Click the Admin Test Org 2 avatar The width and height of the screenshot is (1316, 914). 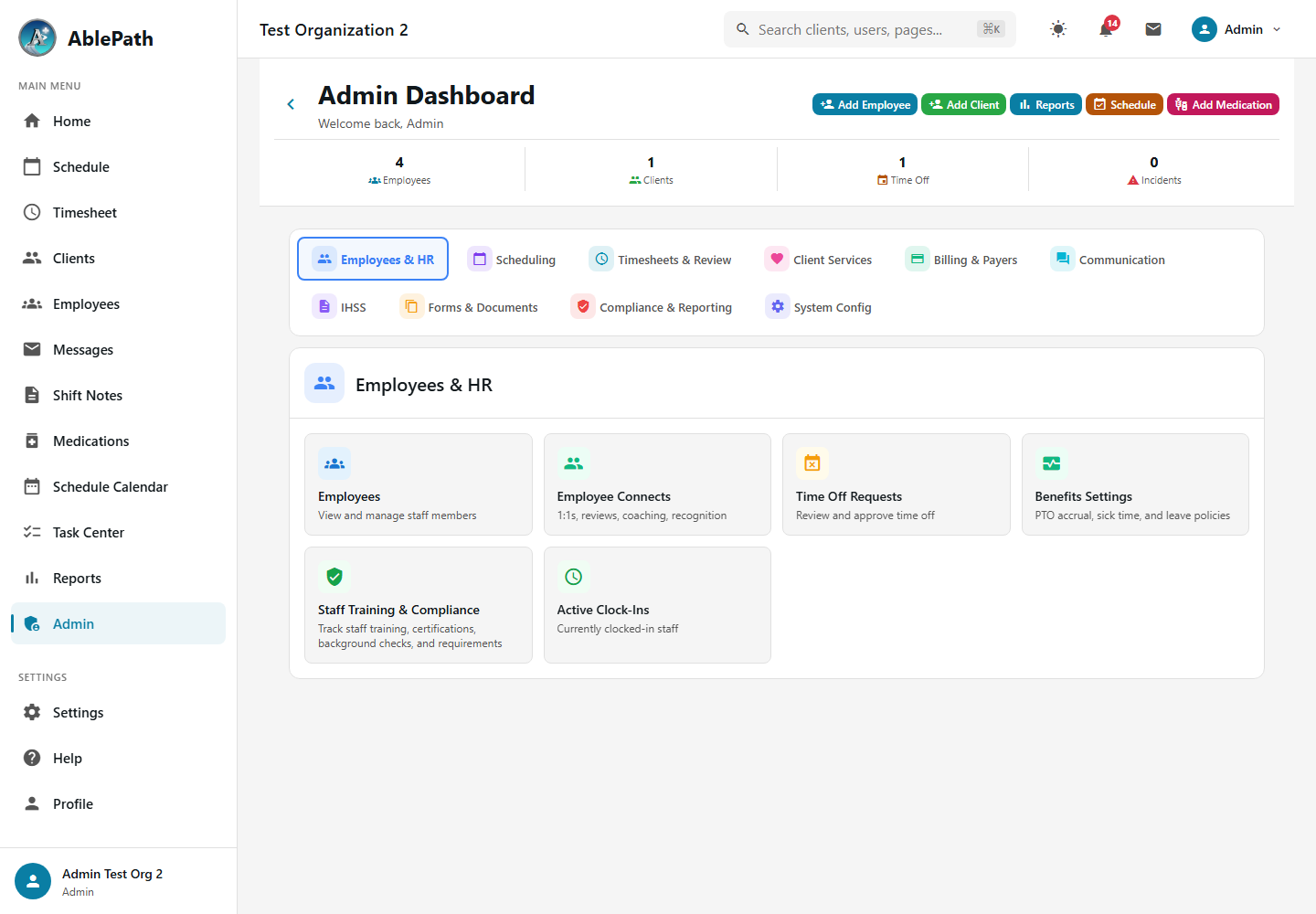33,881
